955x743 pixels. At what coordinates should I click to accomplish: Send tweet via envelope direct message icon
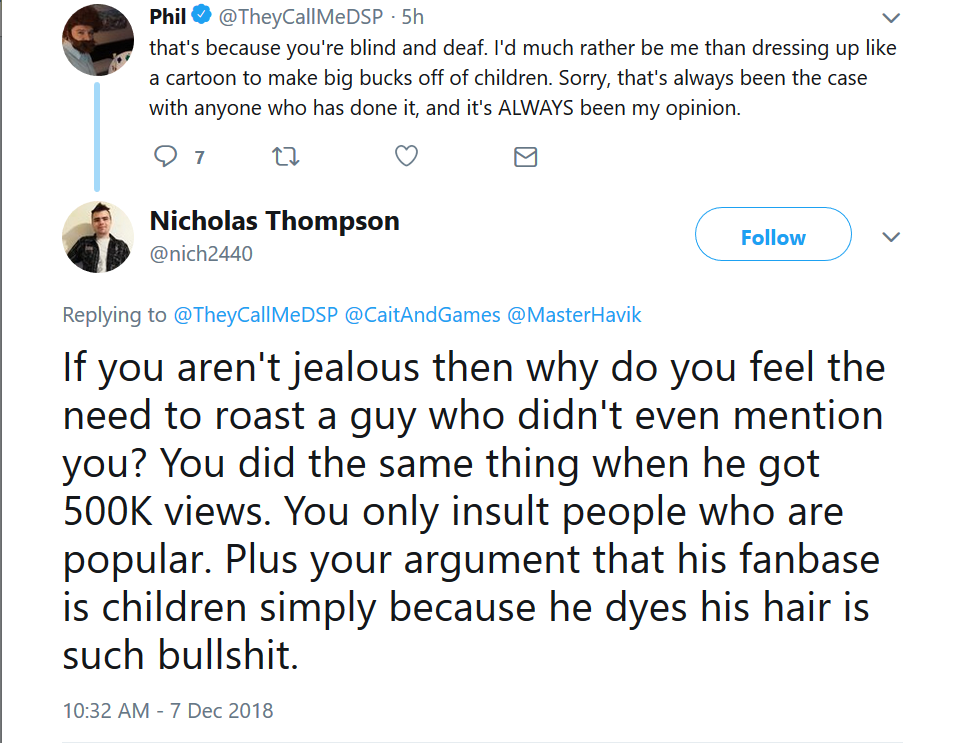(526, 157)
